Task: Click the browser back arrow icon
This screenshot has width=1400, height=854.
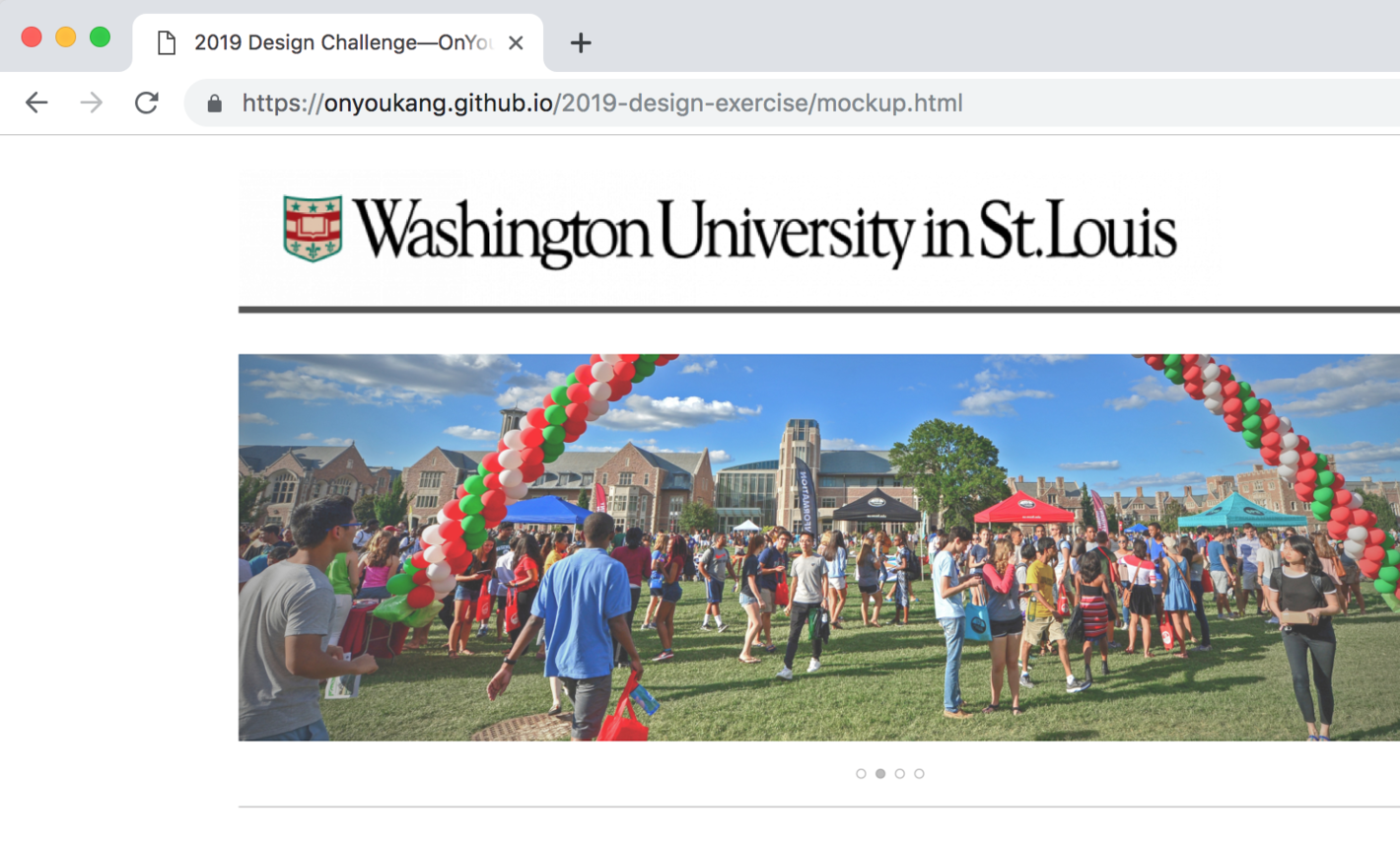Action: 35,103
